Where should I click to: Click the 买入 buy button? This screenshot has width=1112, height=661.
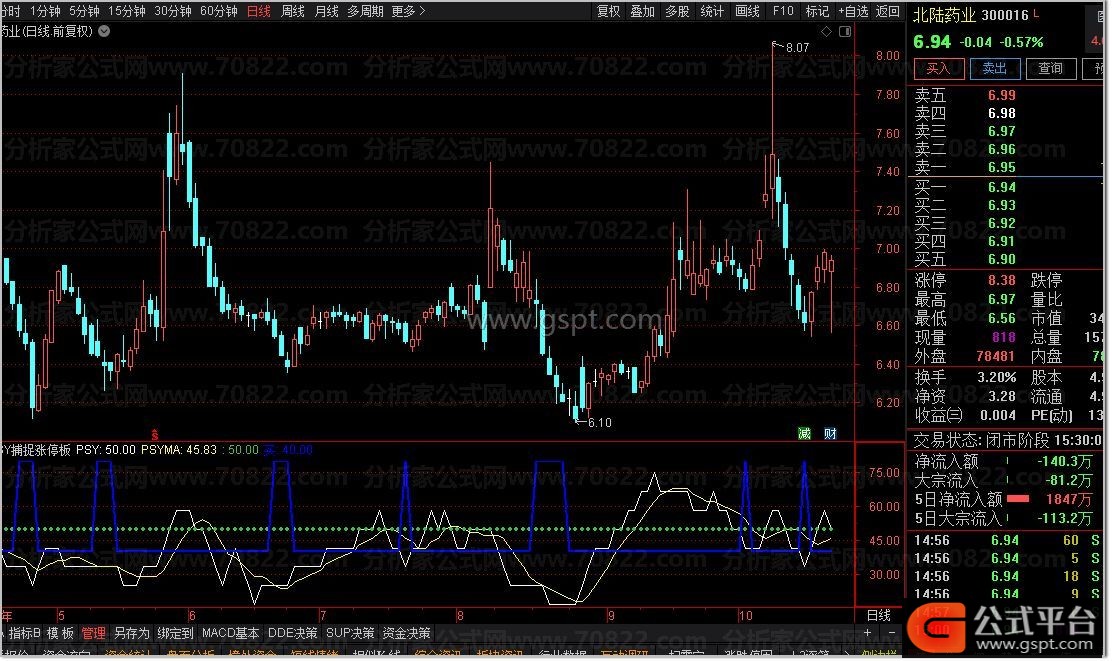[x=938, y=69]
